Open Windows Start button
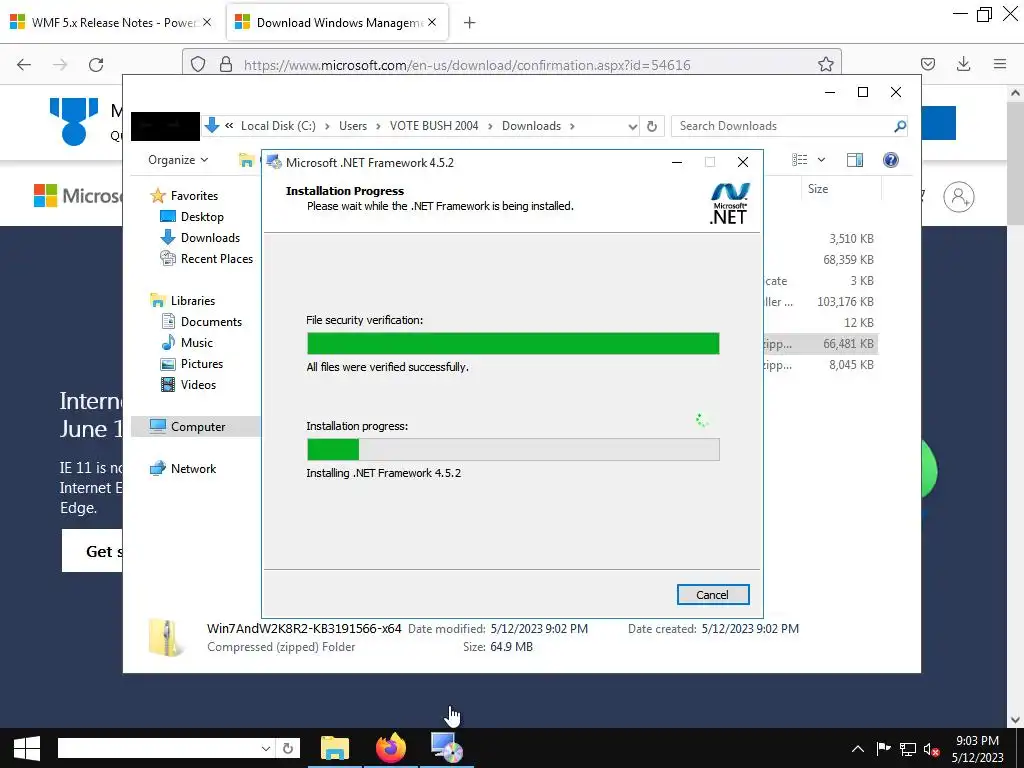 tap(27, 748)
